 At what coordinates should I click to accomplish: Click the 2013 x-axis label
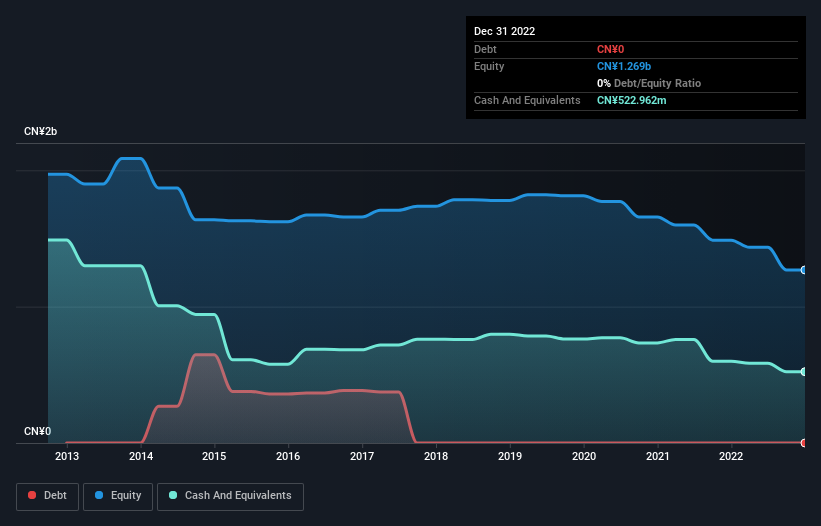tap(67, 456)
